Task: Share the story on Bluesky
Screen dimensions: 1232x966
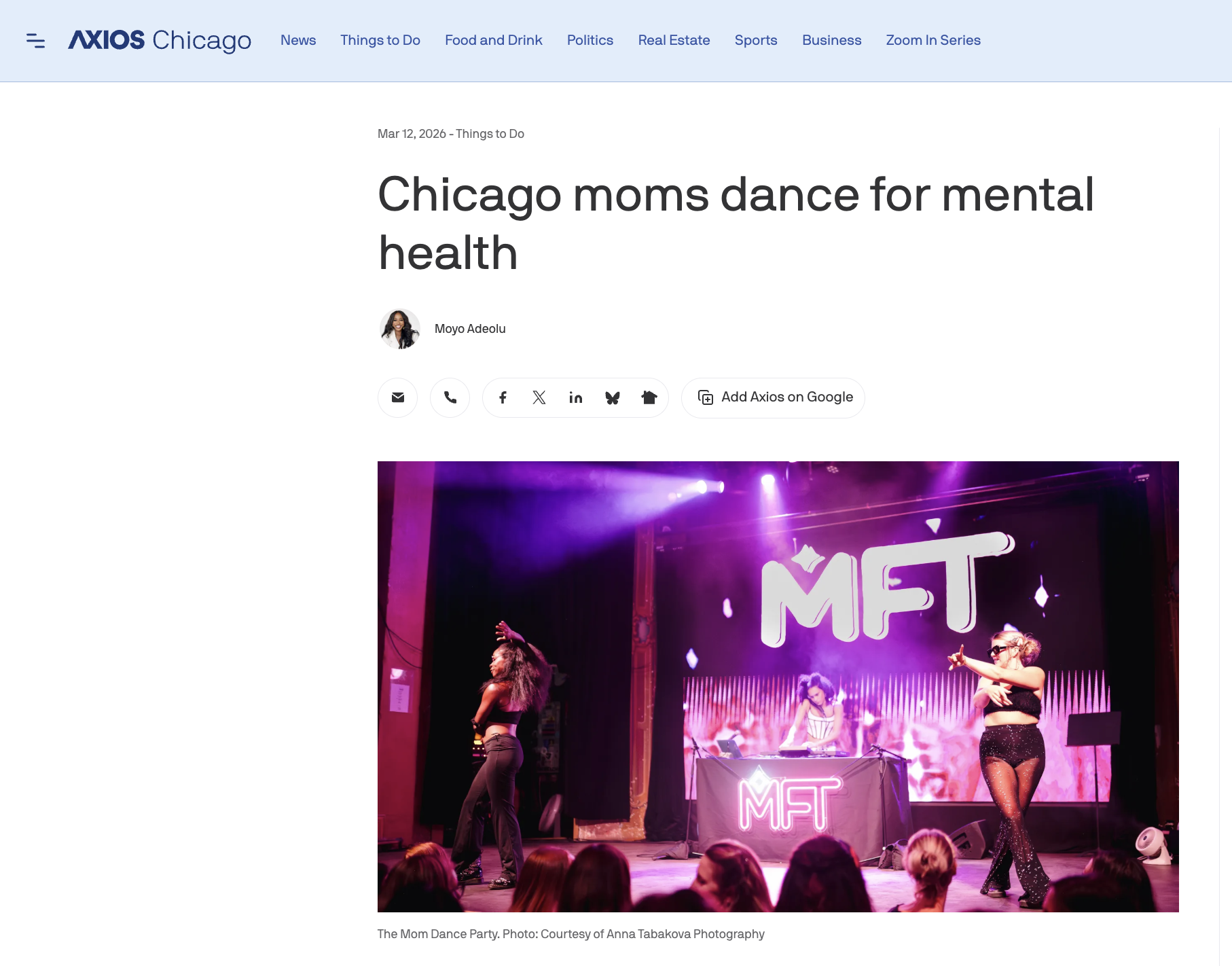Action: (613, 397)
